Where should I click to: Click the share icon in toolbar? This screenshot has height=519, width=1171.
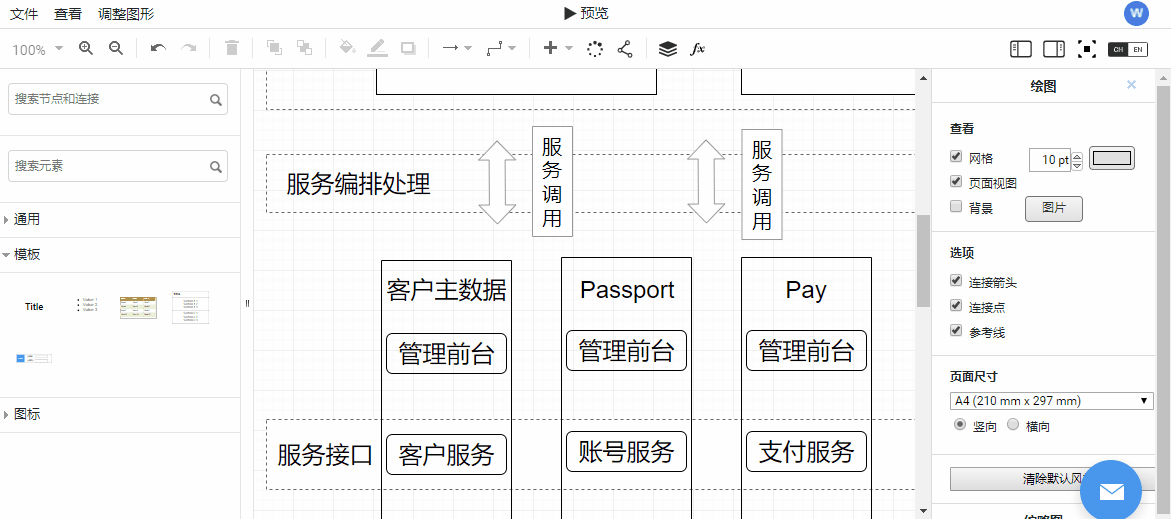(625, 49)
